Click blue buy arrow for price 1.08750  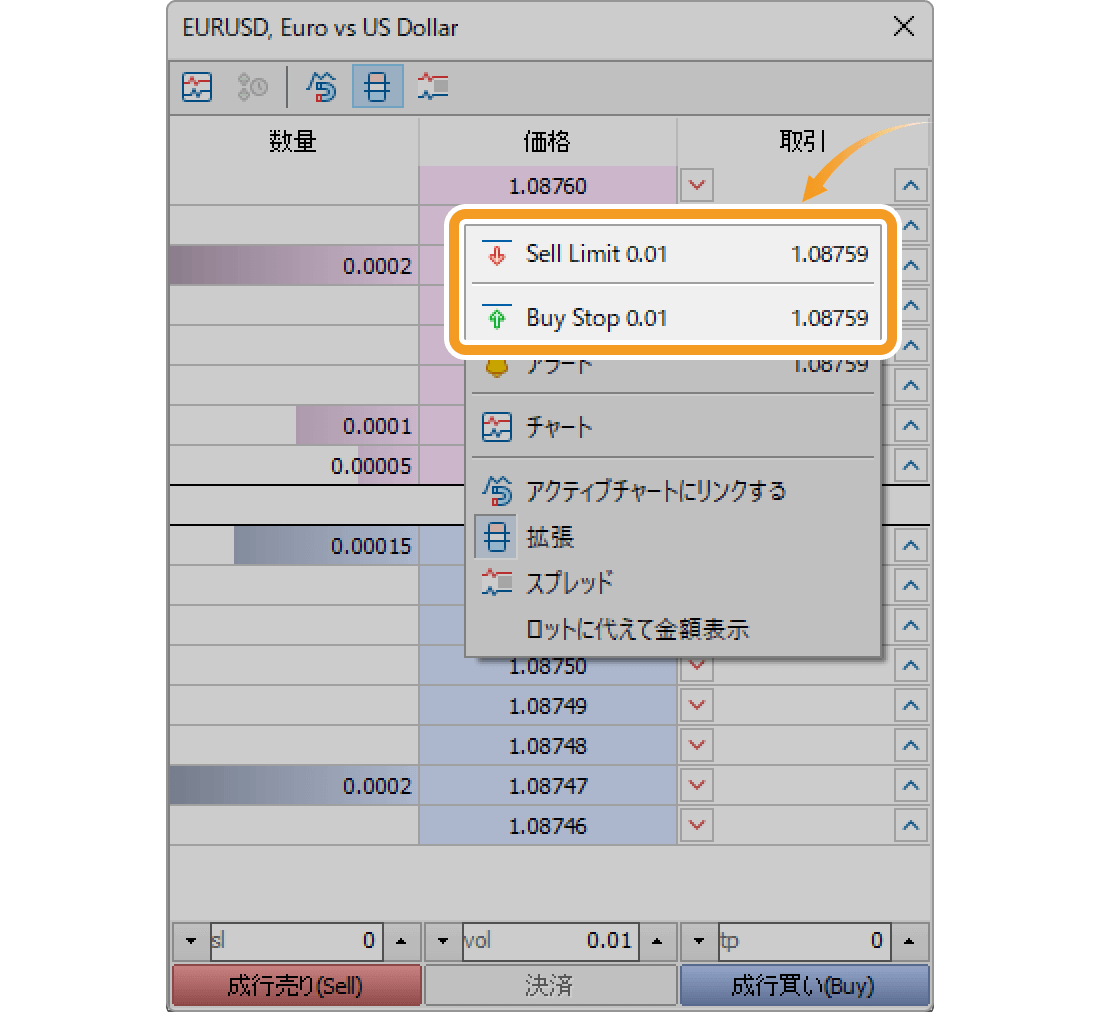coord(911,665)
